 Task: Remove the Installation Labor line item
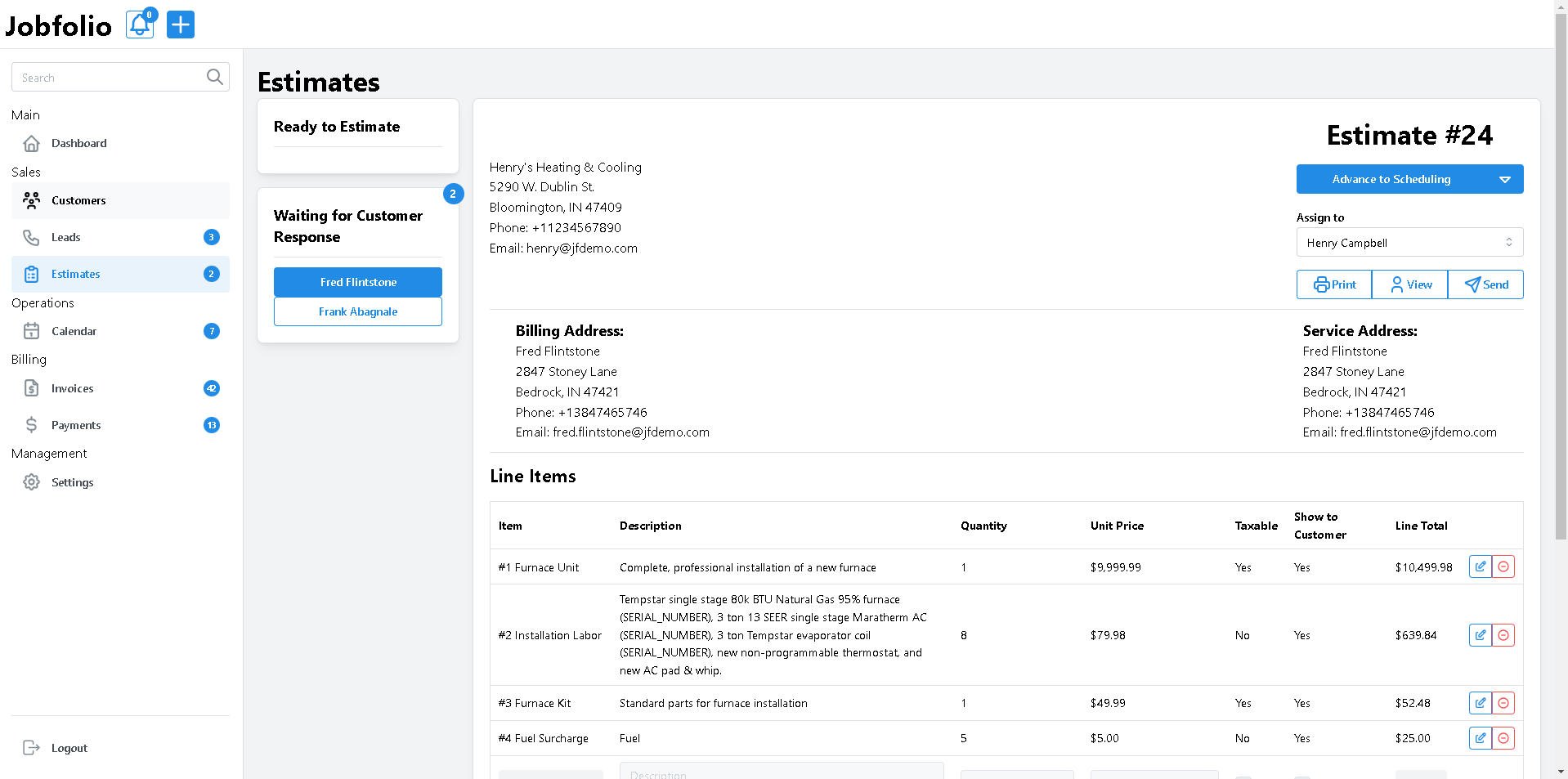tap(1503, 635)
